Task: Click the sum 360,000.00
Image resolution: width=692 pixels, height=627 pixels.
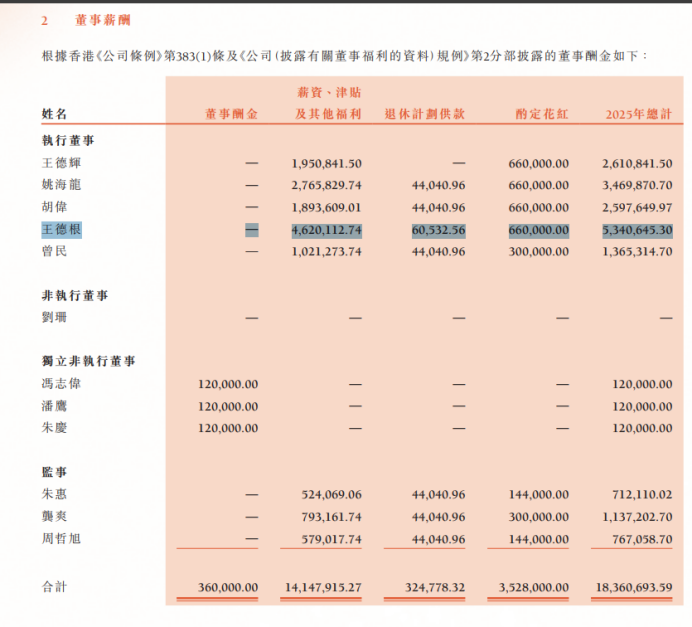Action: click(228, 588)
